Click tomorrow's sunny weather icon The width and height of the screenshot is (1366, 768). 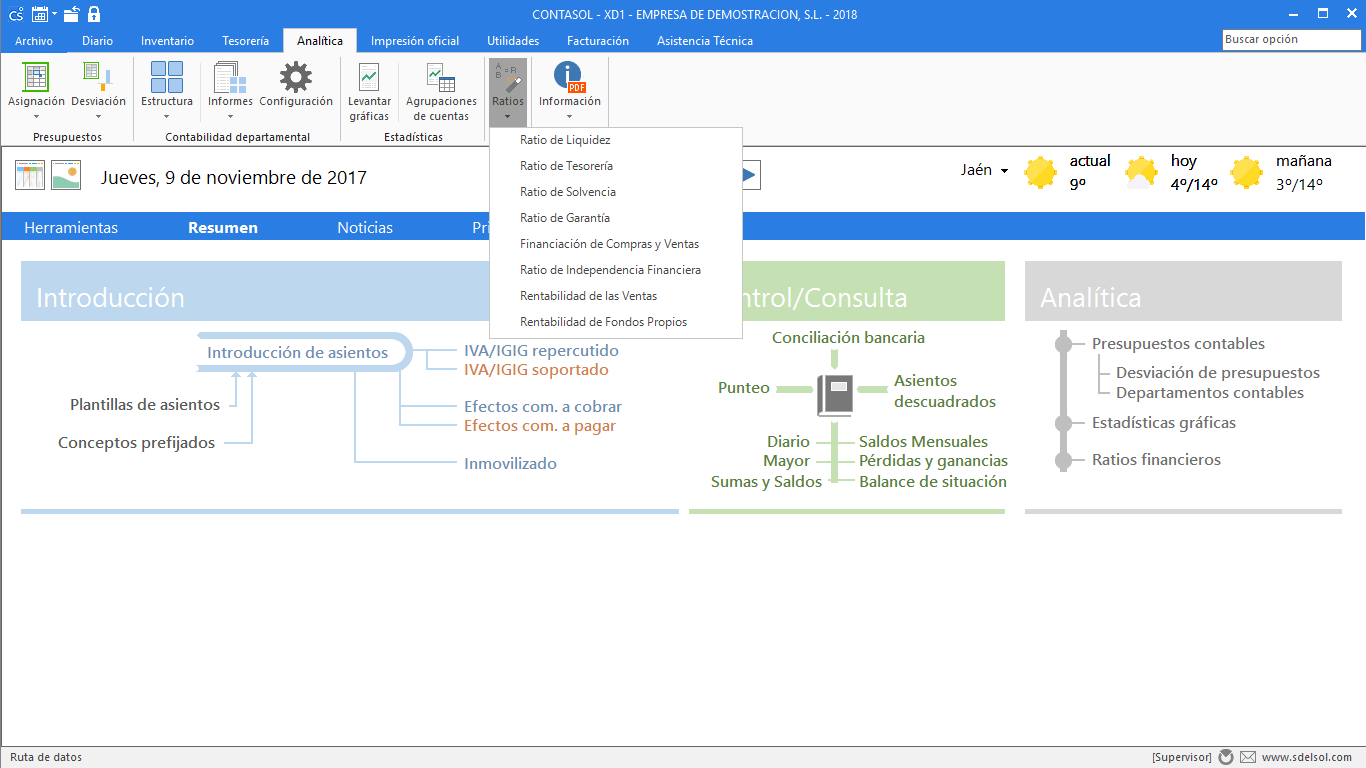[1246, 172]
